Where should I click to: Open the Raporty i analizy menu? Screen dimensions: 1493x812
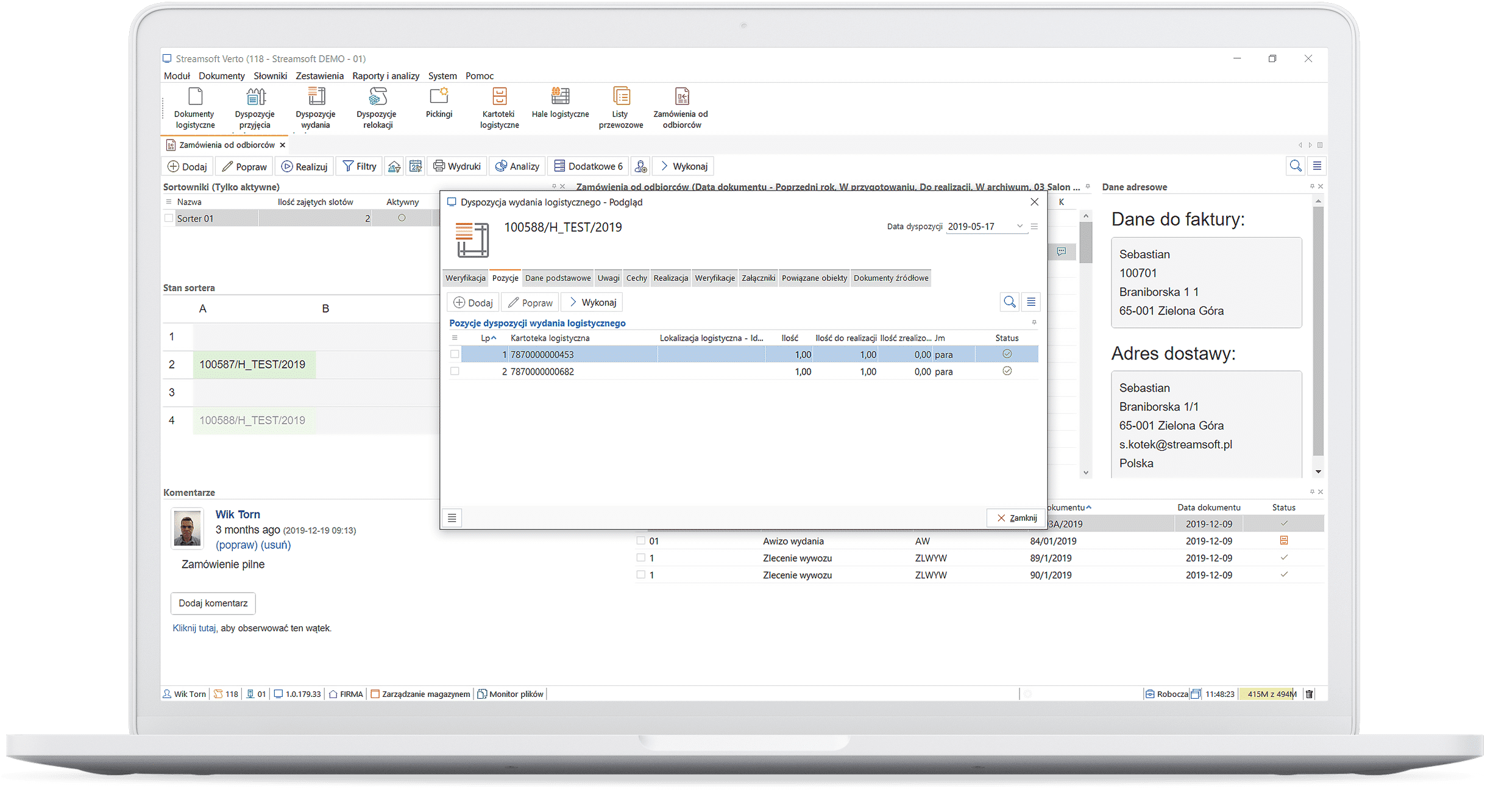[x=386, y=76]
